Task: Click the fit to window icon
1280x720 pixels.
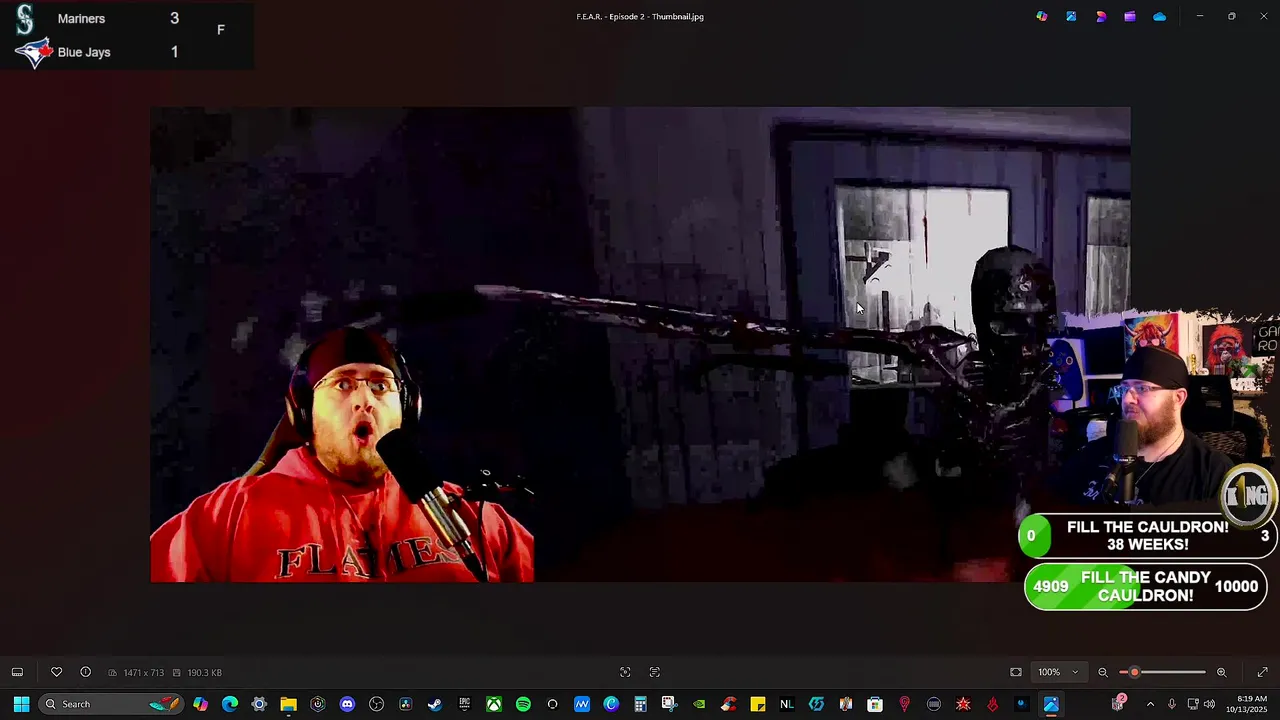Action: click(x=1016, y=672)
